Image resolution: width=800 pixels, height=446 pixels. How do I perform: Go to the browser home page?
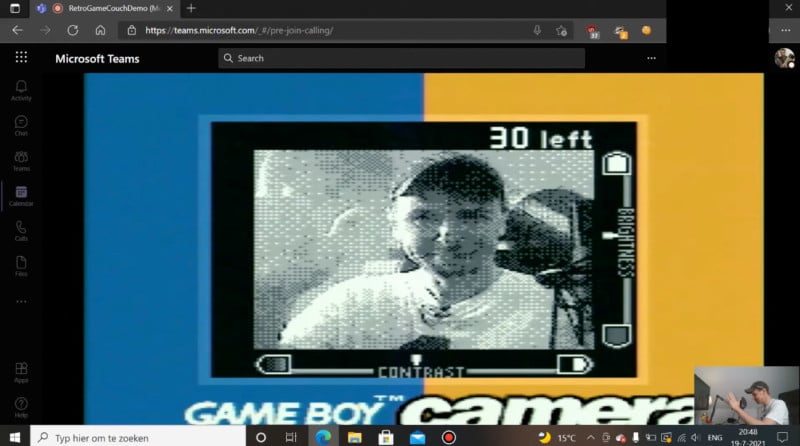[100, 30]
